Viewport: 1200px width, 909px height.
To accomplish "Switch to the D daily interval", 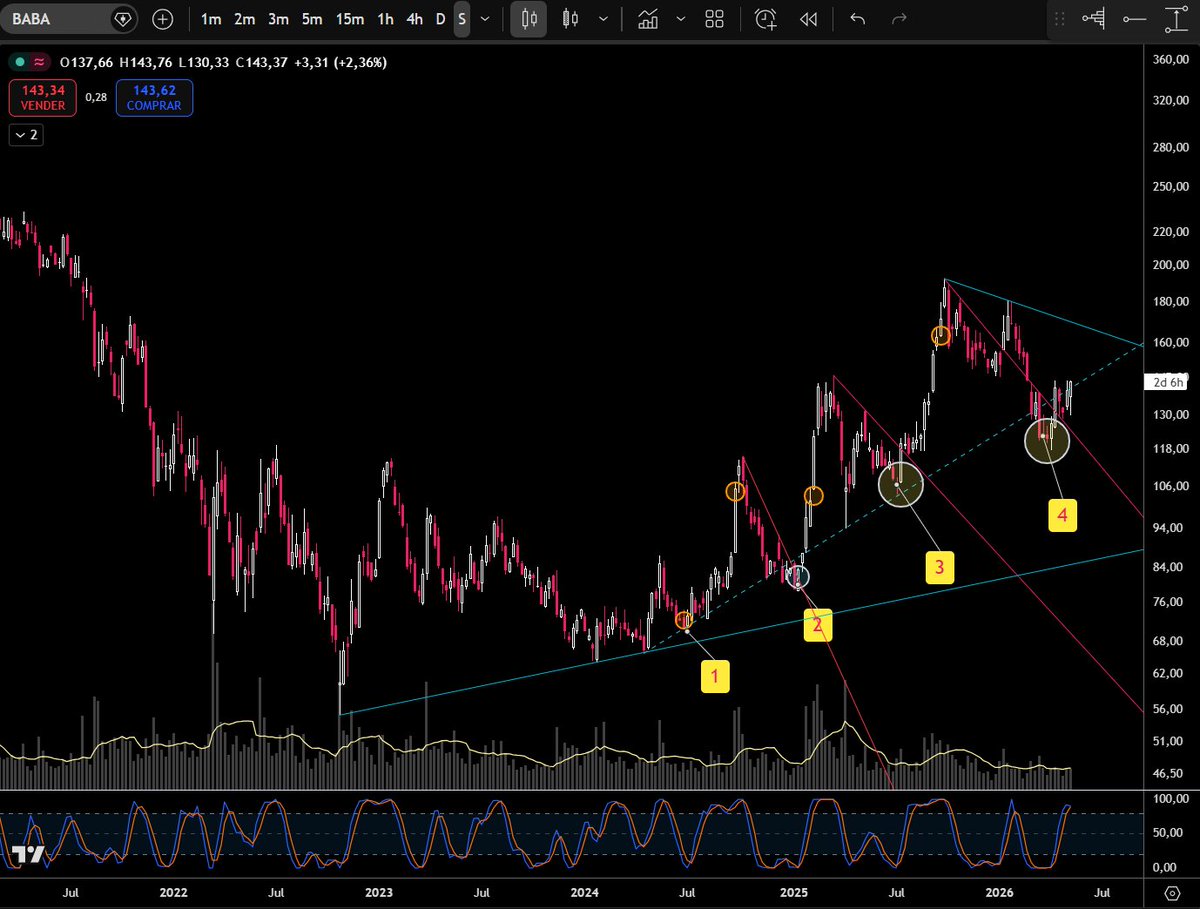I will pyautogui.click(x=440, y=19).
